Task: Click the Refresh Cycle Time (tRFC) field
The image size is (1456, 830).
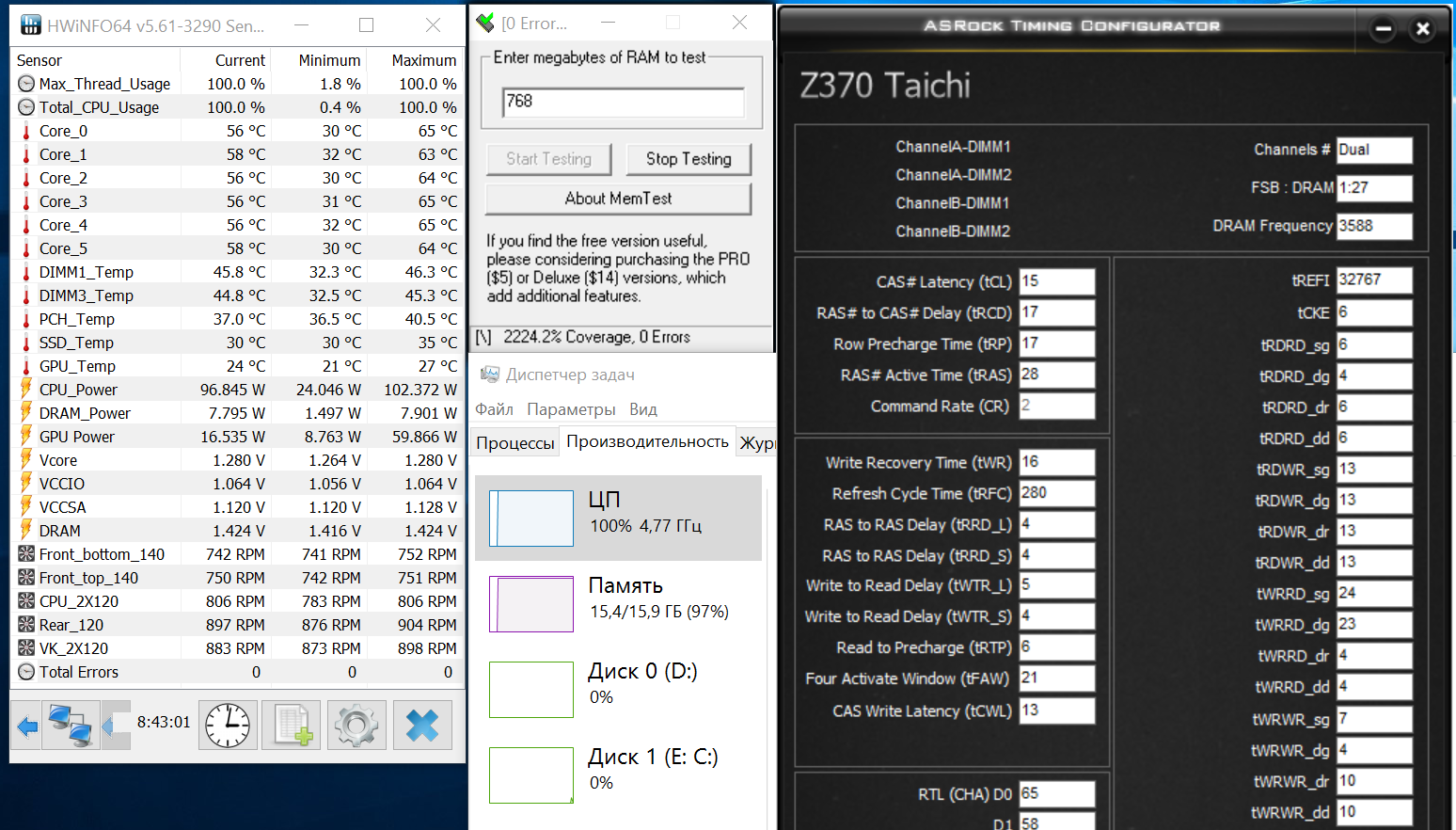Action: [1057, 493]
